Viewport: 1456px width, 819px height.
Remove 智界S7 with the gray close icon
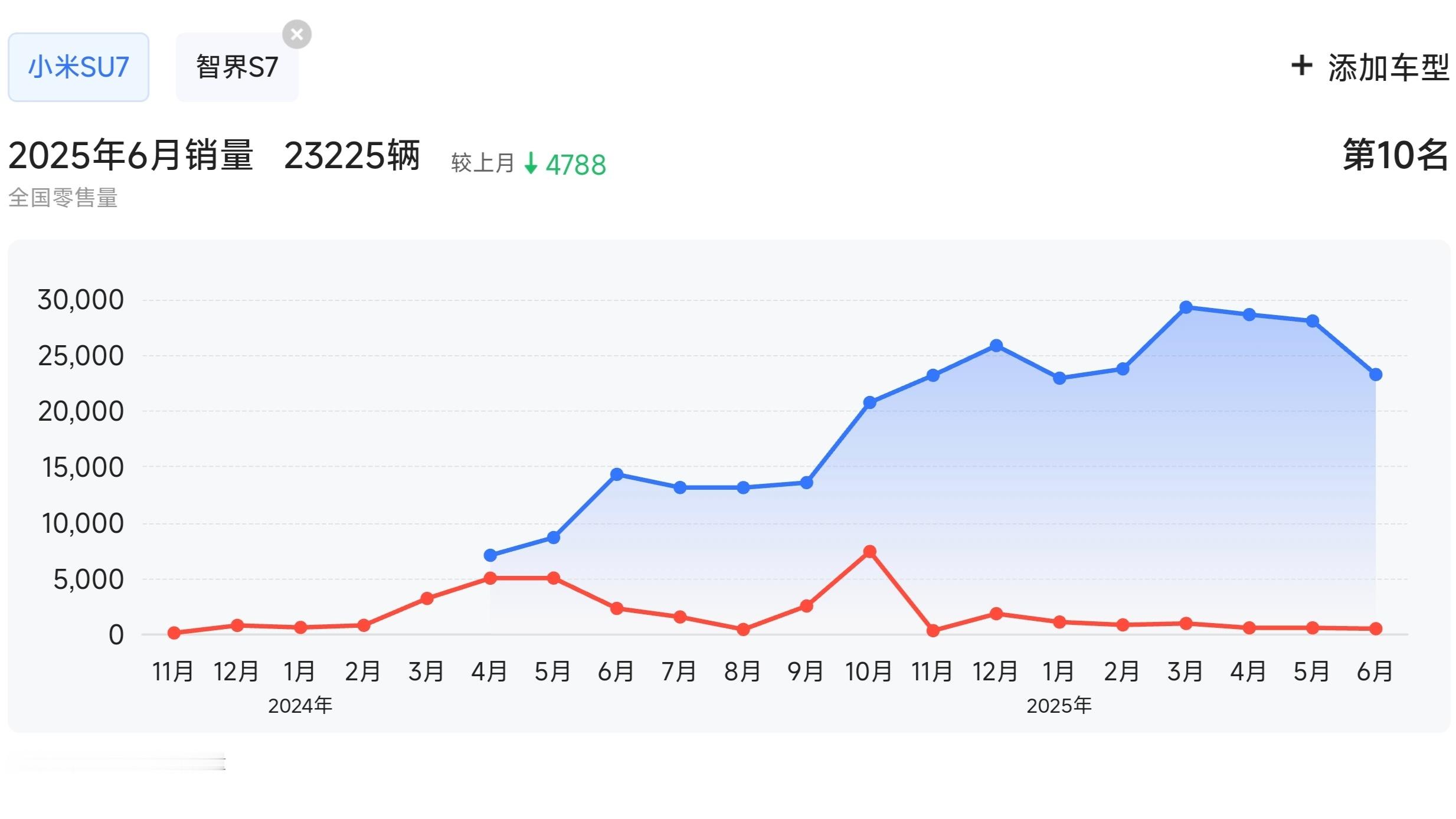click(x=297, y=34)
